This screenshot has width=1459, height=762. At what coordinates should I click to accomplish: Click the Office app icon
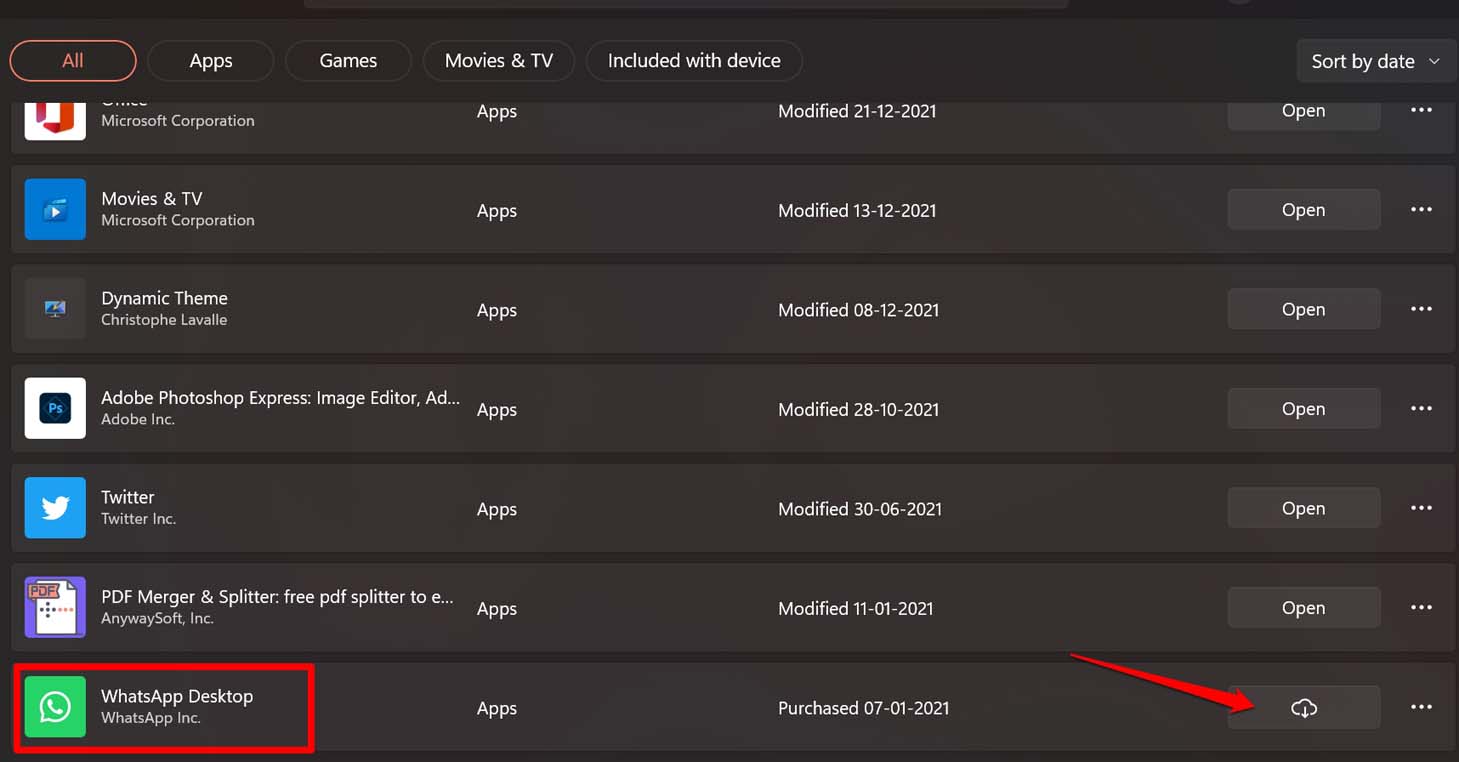55,119
